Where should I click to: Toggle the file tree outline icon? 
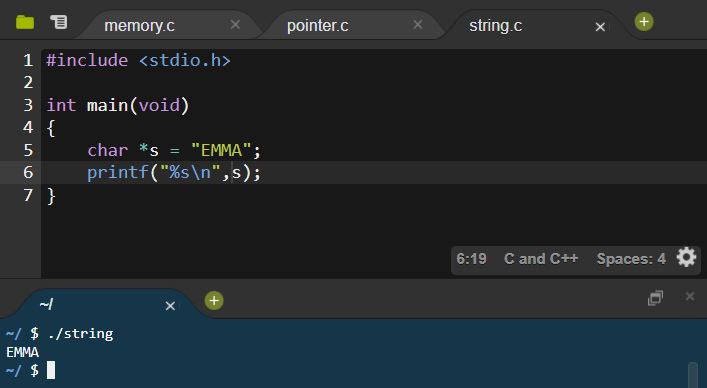pyautogui.click(x=59, y=22)
